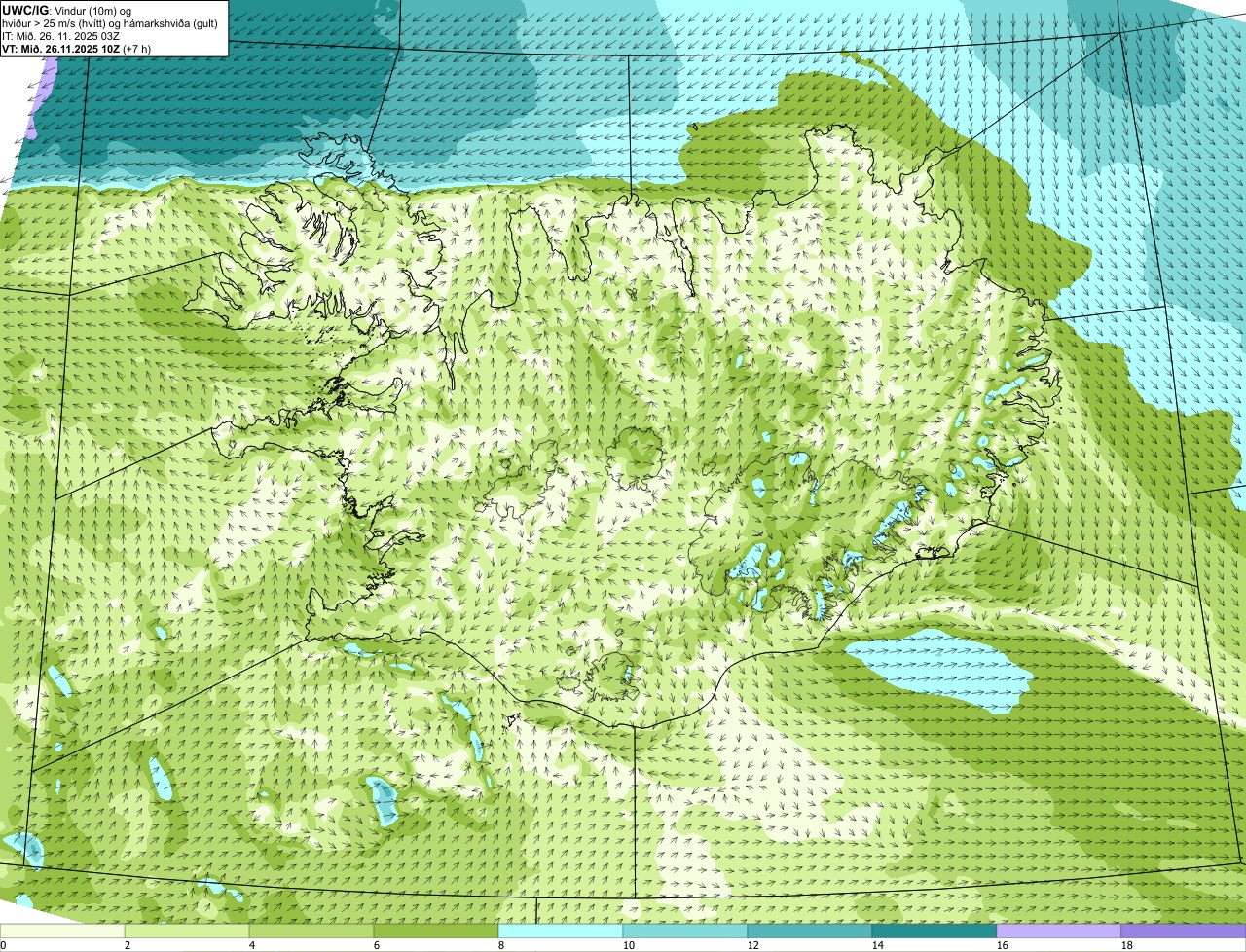This screenshot has height=952, width=1246.
Task: Choose the dark teal 14–16 m/s legend swatch
Action: 934,931
